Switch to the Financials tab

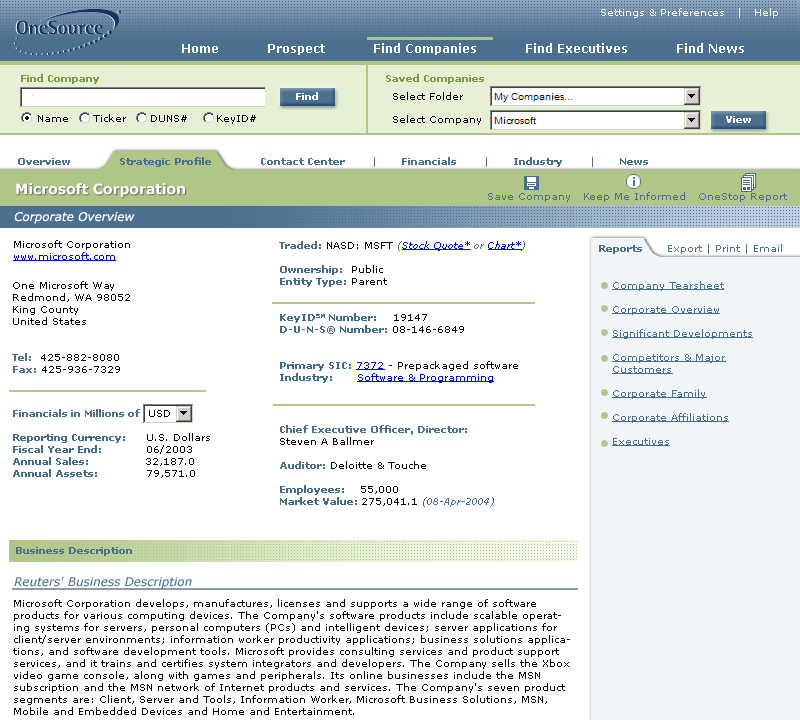(x=429, y=162)
